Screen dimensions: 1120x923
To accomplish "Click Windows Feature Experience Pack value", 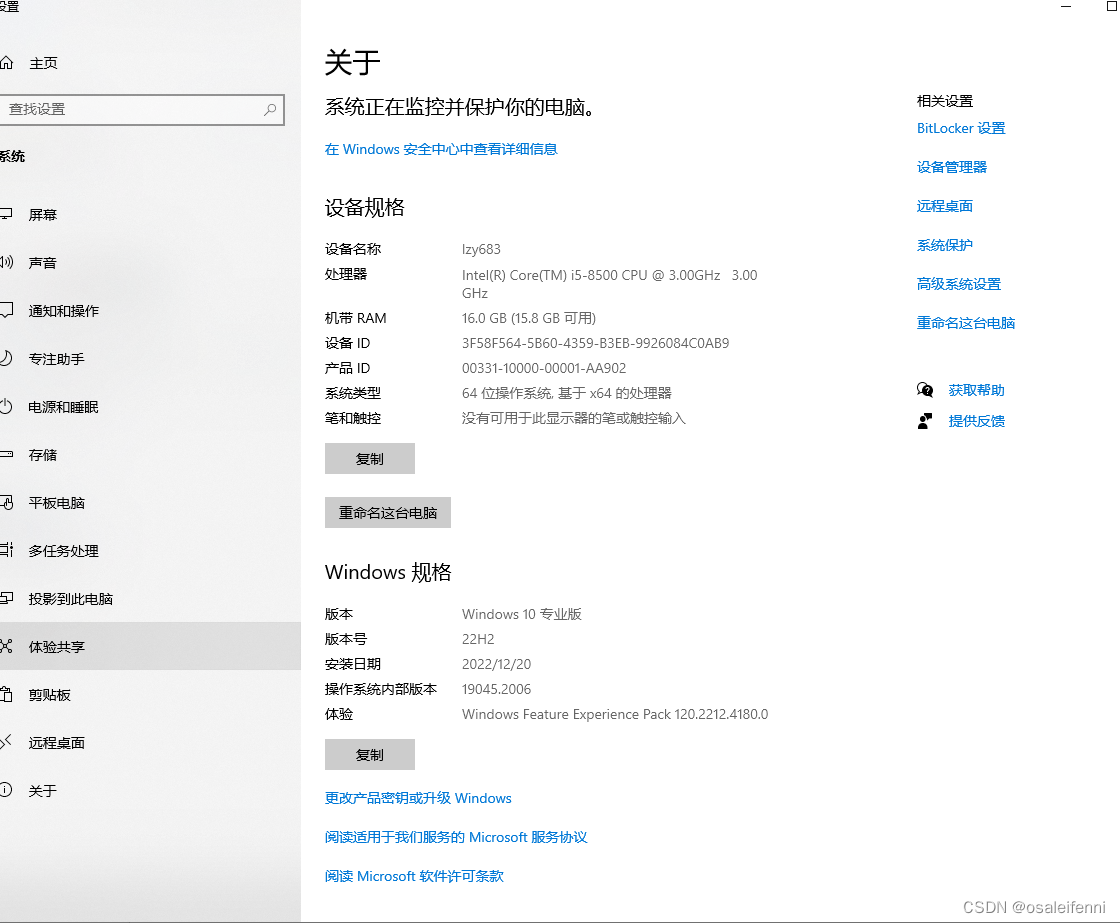I will click(x=615, y=714).
